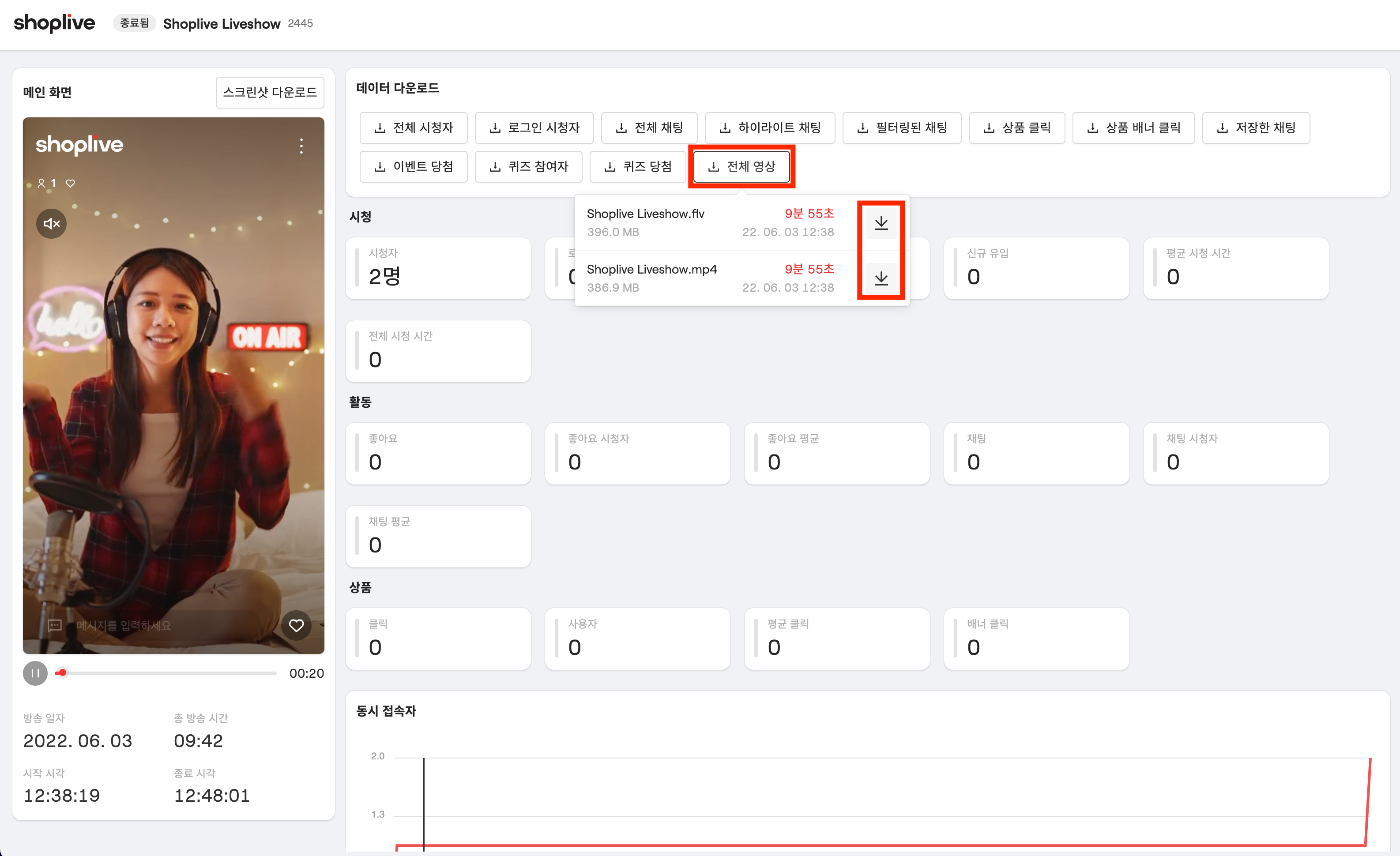Image resolution: width=1400 pixels, height=856 pixels.
Task: Pause the video playback
Action: [x=35, y=673]
